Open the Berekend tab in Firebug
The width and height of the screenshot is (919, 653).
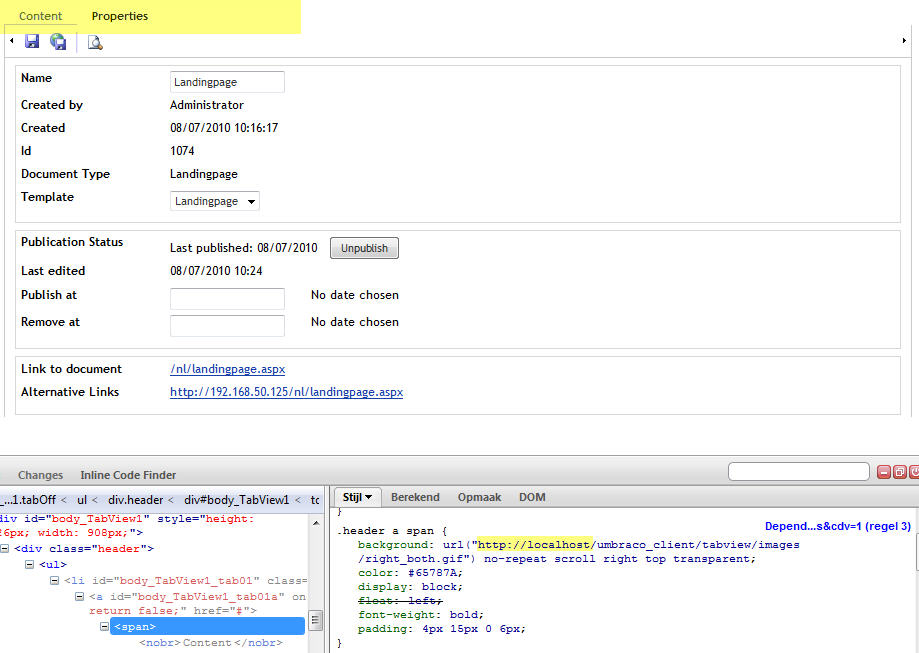click(x=415, y=497)
